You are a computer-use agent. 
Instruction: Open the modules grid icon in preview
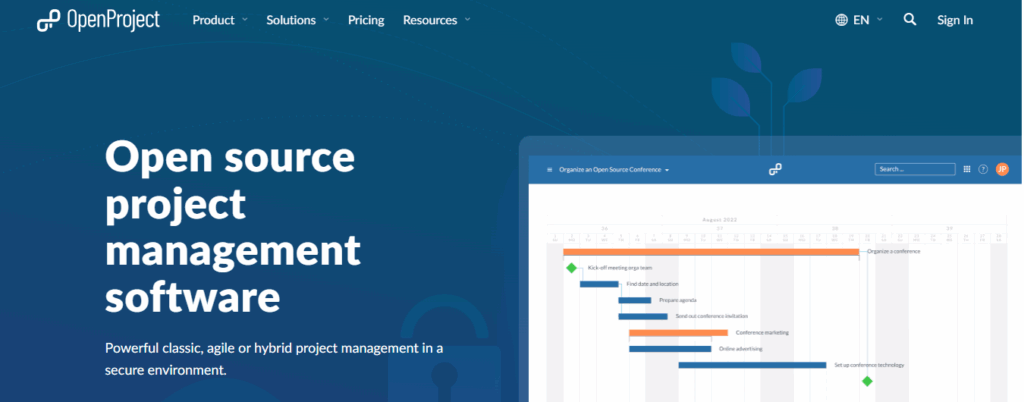point(967,169)
